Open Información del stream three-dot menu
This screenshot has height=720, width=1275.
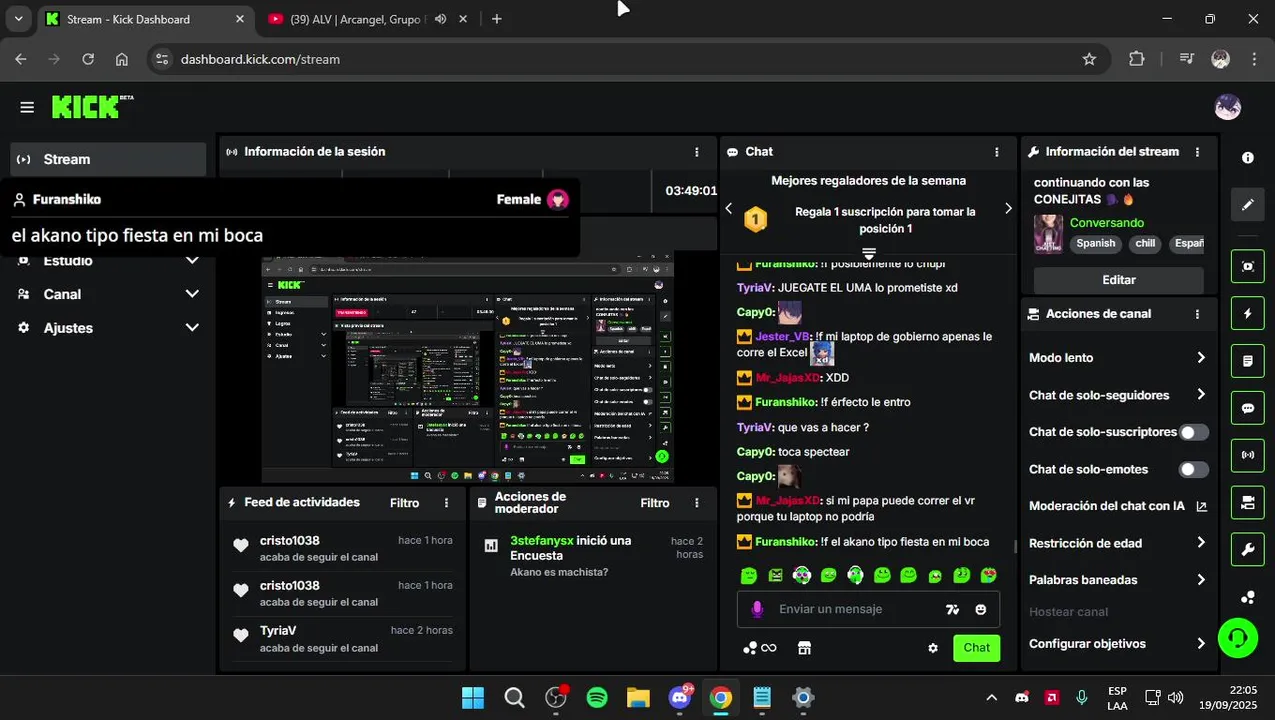1198,152
